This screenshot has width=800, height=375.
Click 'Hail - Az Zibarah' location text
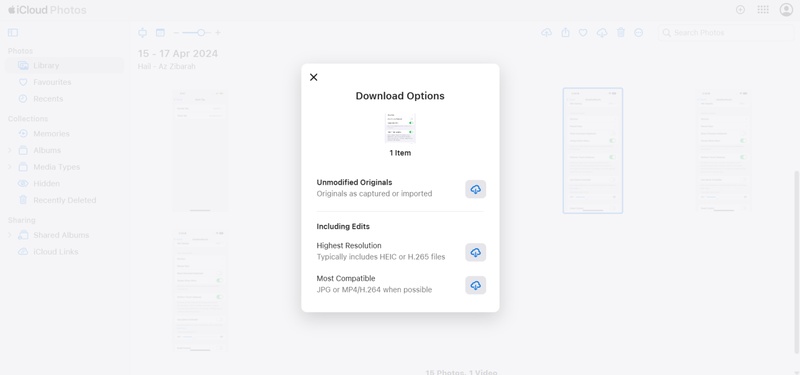point(166,66)
